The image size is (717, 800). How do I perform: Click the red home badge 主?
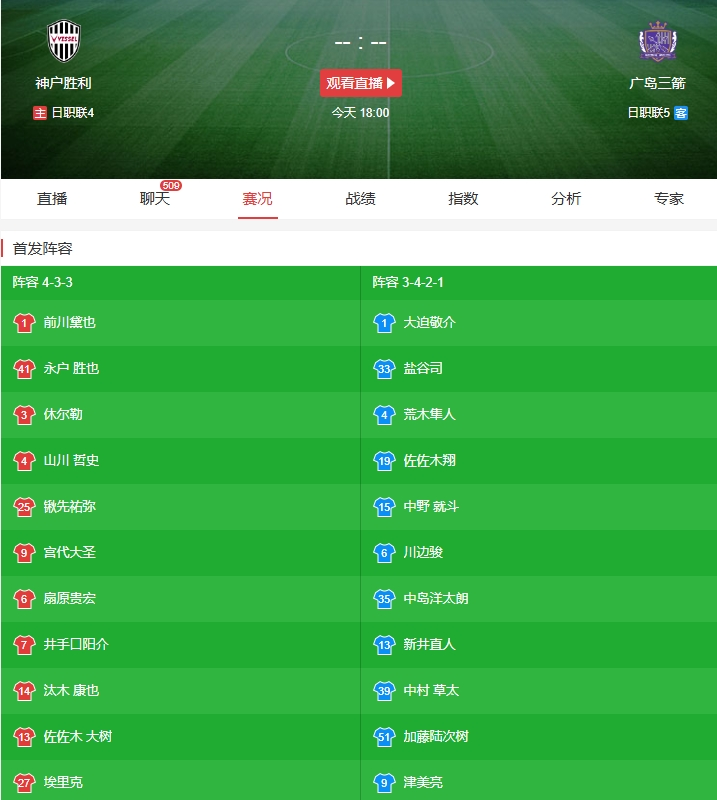tap(40, 113)
